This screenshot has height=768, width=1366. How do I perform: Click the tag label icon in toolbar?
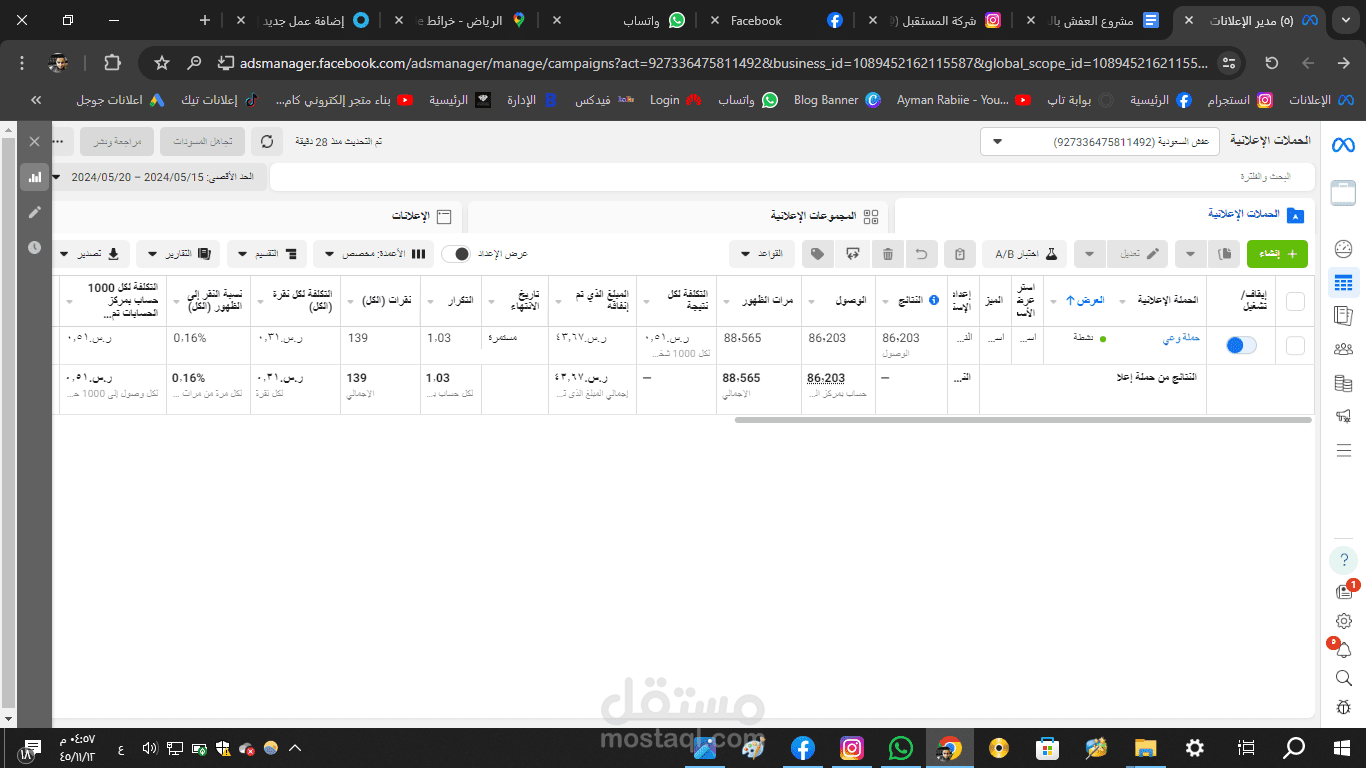[818, 254]
